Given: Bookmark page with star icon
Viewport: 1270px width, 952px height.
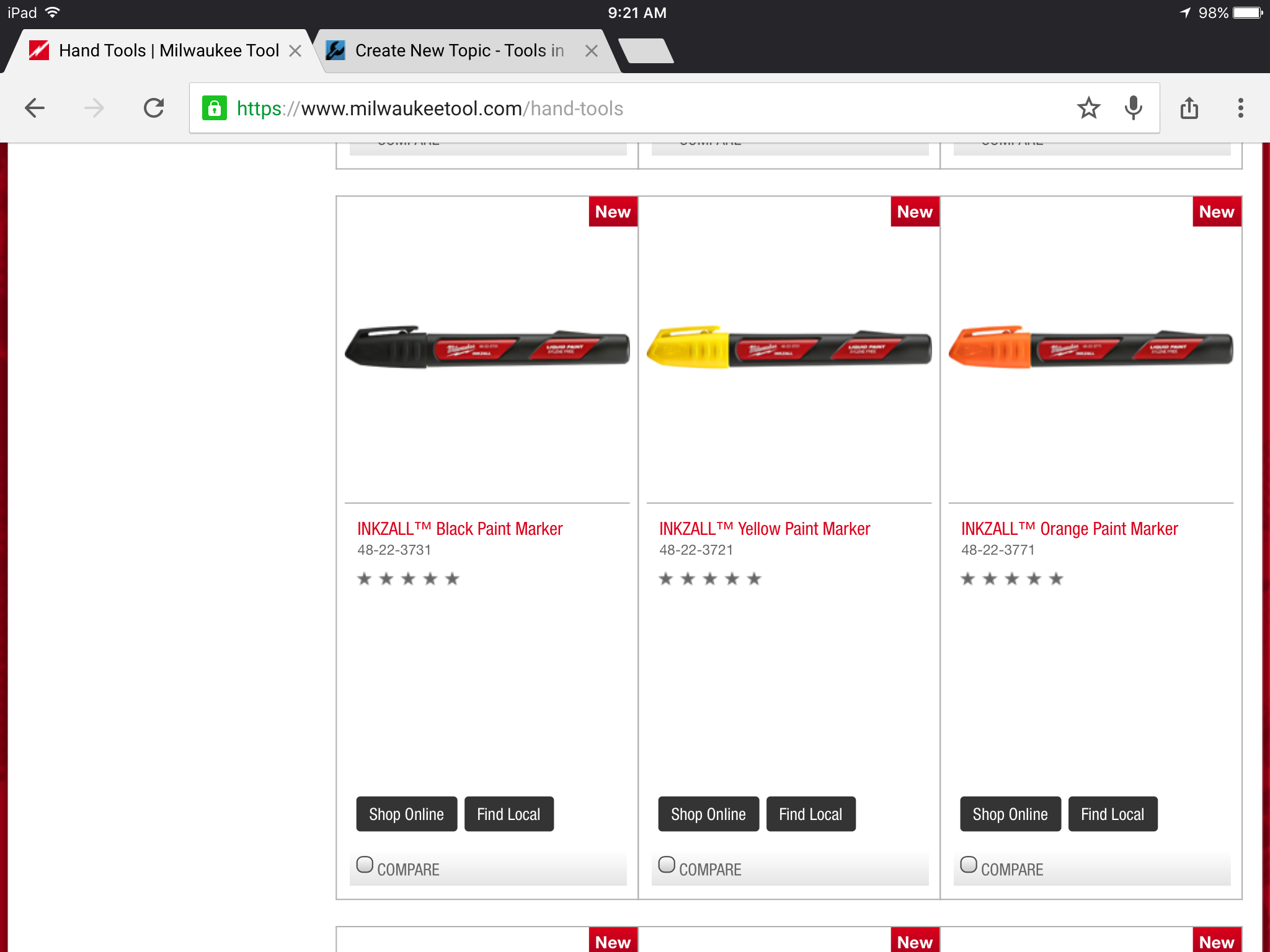Looking at the screenshot, I should pyautogui.click(x=1088, y=108).
